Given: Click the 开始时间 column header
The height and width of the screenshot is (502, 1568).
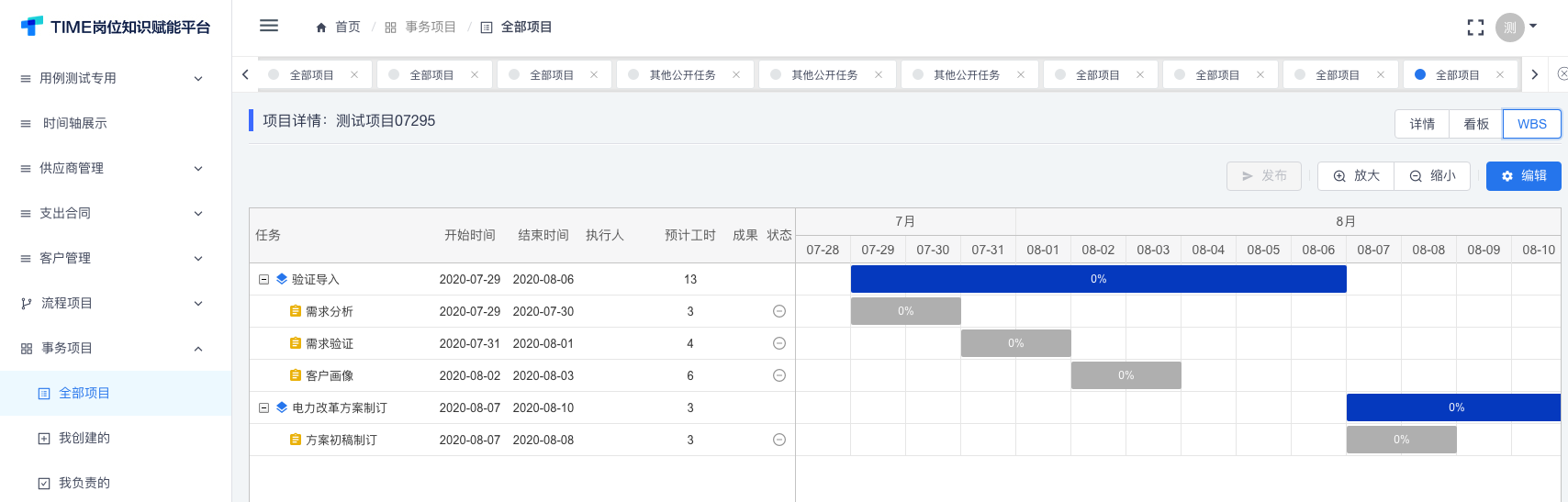Looking at the screenshot, I should (470, 235).
